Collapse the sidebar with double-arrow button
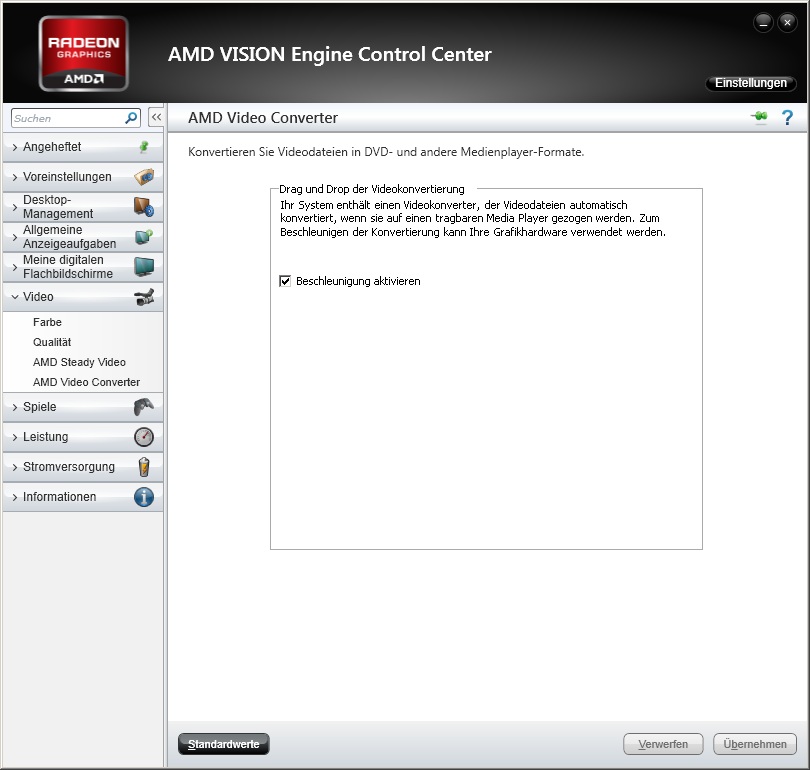 tap(156, 117)
